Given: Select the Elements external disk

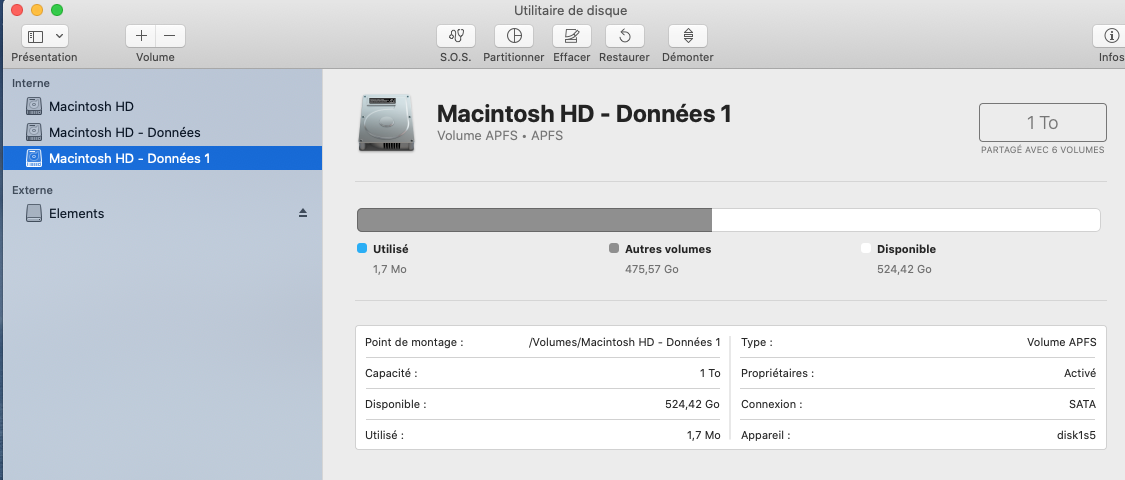Looking at the screenshot, I should [76, 213].
